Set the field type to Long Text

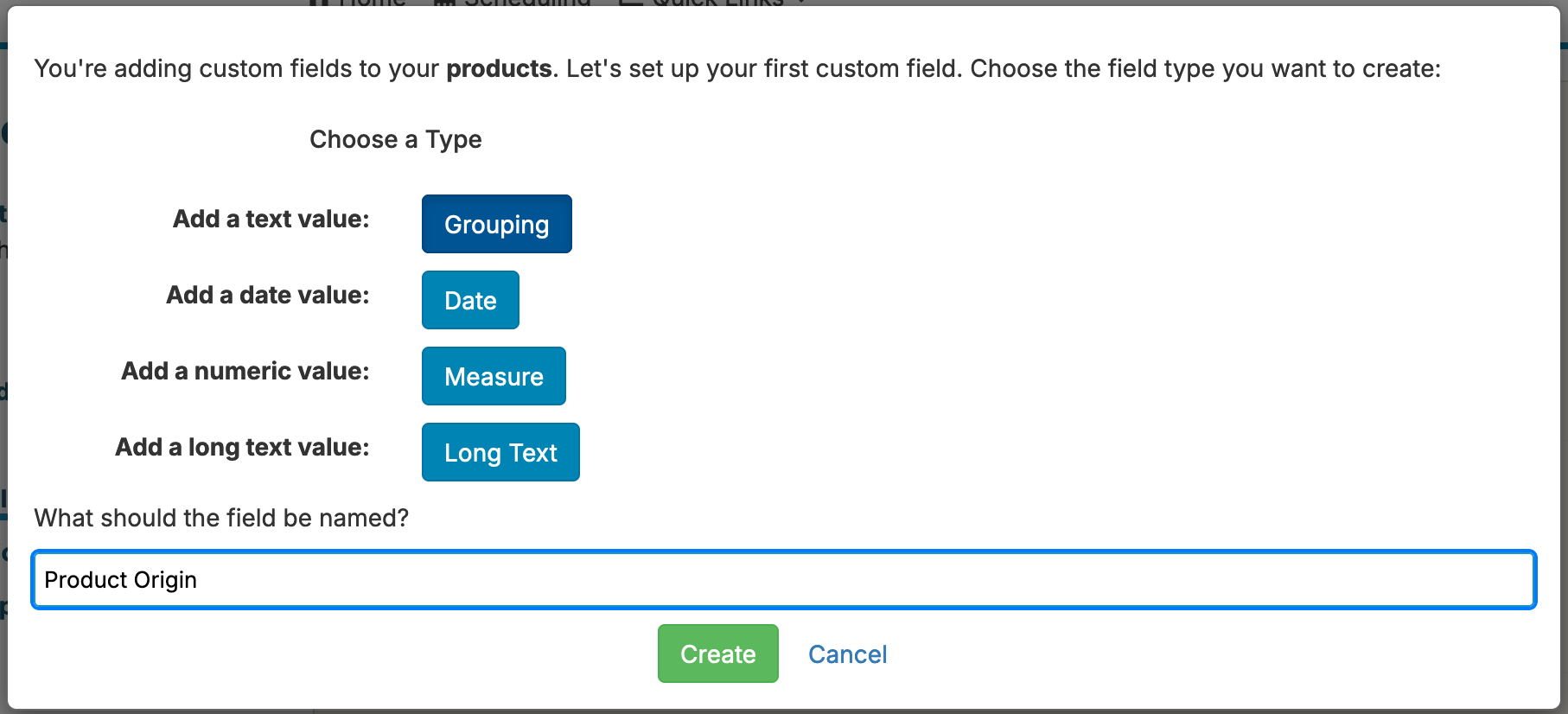point(500,452)
